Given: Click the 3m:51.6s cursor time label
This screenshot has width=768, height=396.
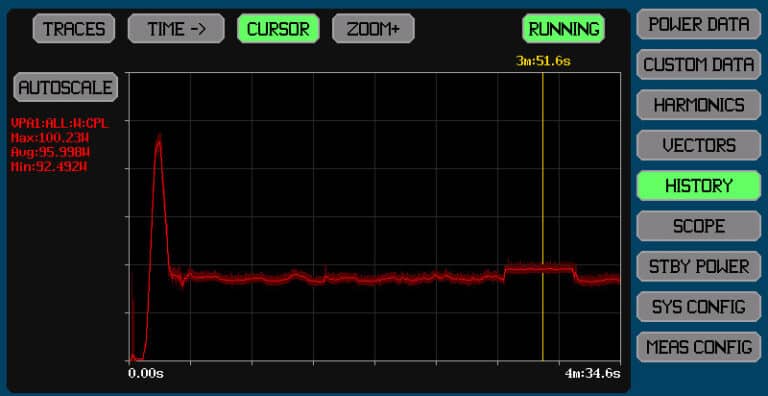Looking at the screenshot, I should 543,61.
